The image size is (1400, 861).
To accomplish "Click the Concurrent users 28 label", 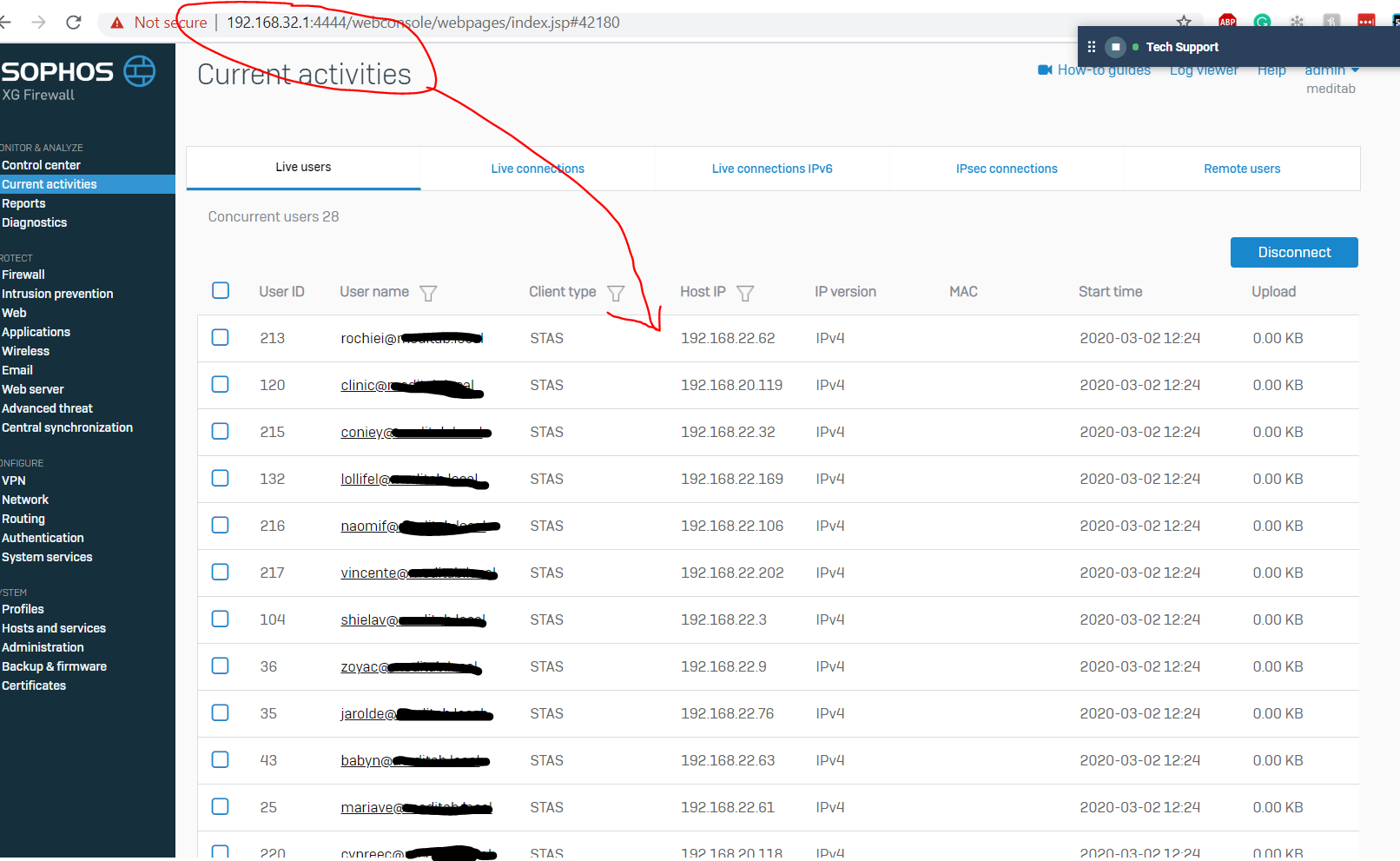I will [x=274, y=216].
